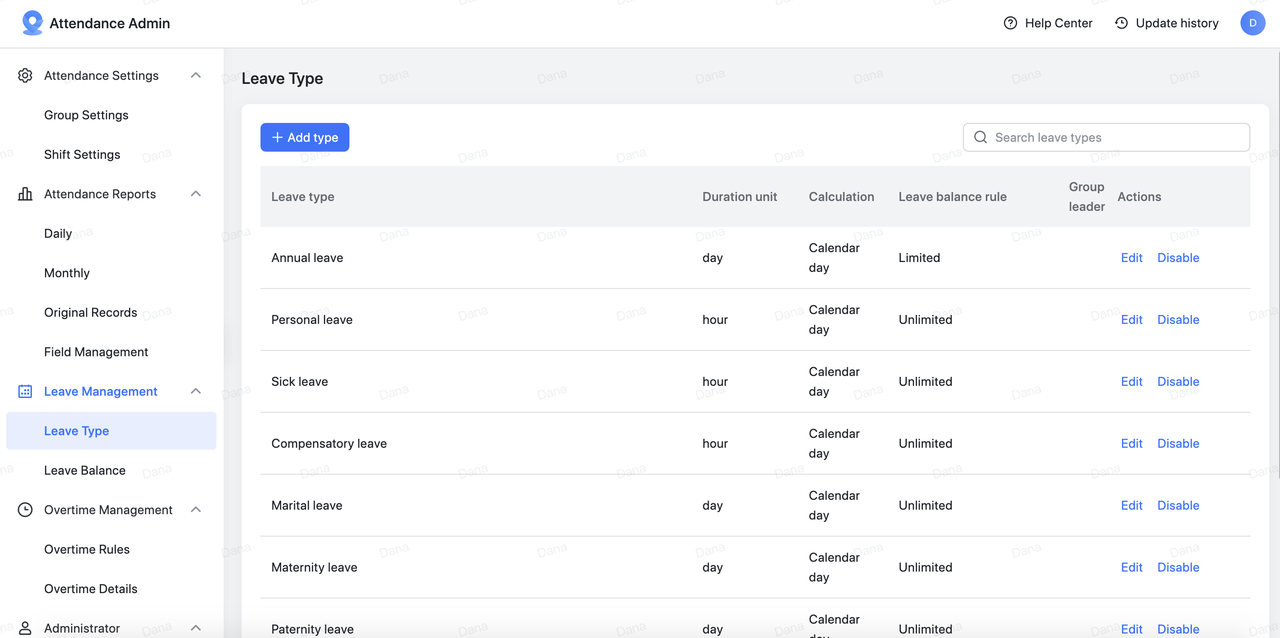This screenshot has height=638, width=1280.
Task: Edit the Annual leave type
Action: (1131, 258)
